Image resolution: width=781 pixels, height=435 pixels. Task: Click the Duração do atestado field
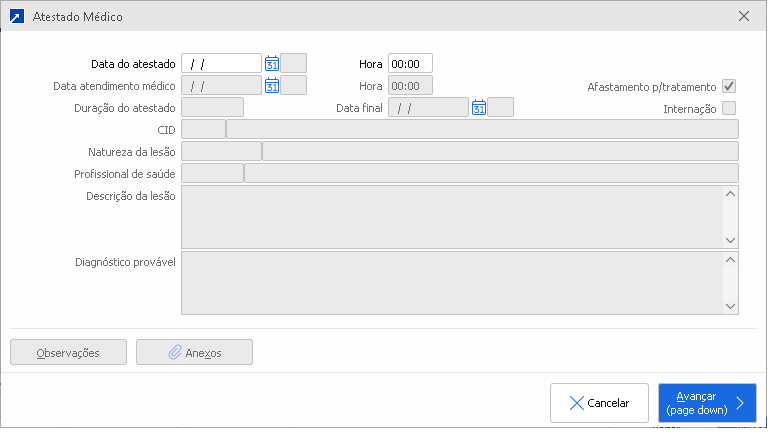click(212, 108)
